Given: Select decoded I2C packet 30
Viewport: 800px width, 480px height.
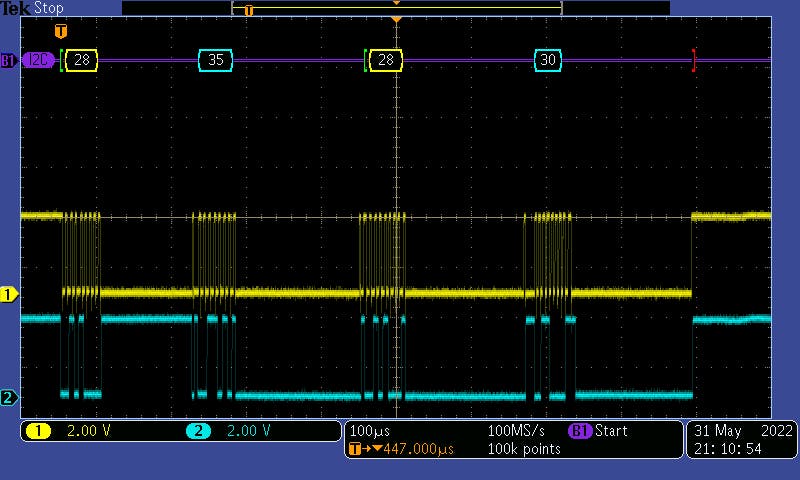Looking at the screenshot, I should pos(547,60).
